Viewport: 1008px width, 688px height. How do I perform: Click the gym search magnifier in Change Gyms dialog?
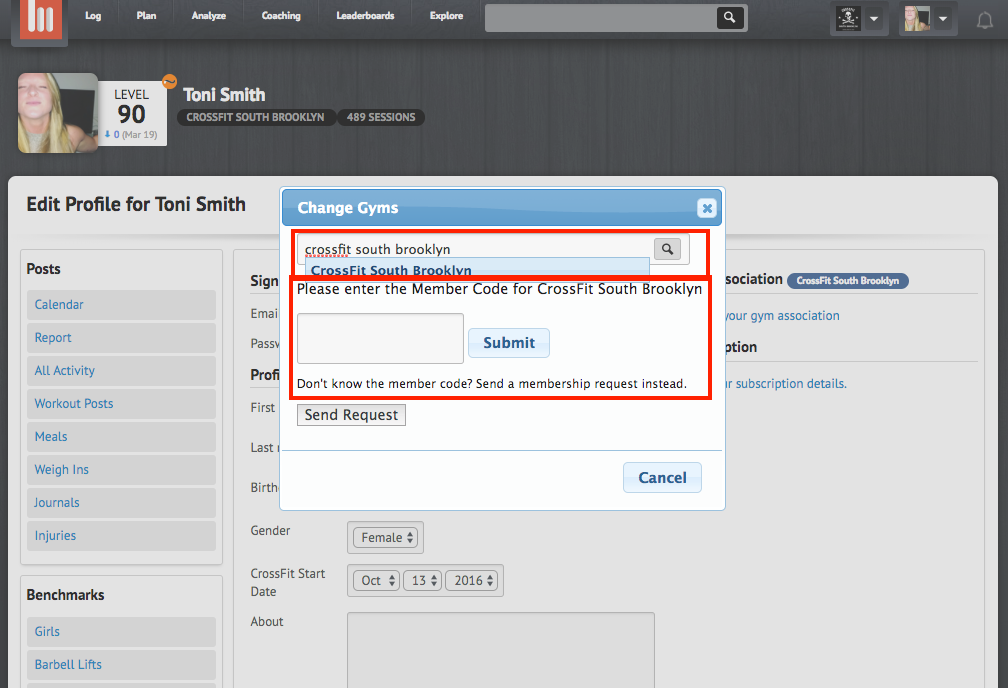(667, 249)
